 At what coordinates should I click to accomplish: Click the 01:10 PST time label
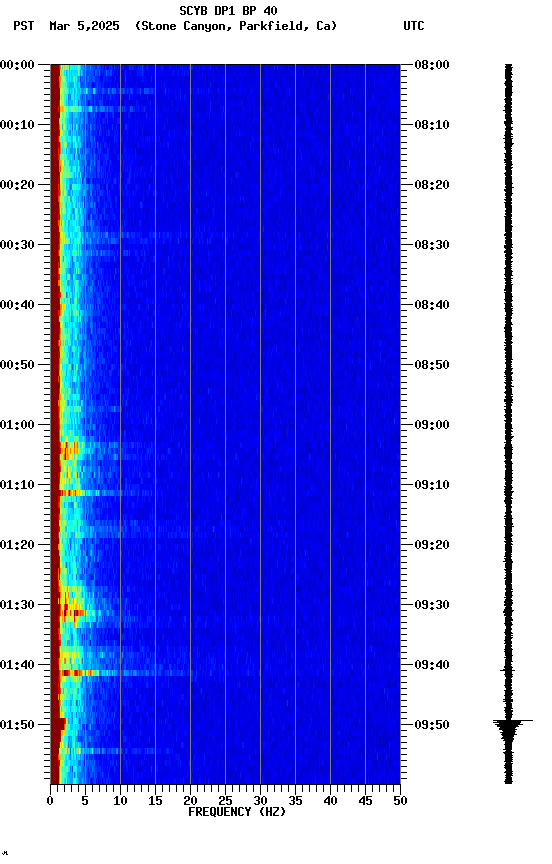[17, 485]
